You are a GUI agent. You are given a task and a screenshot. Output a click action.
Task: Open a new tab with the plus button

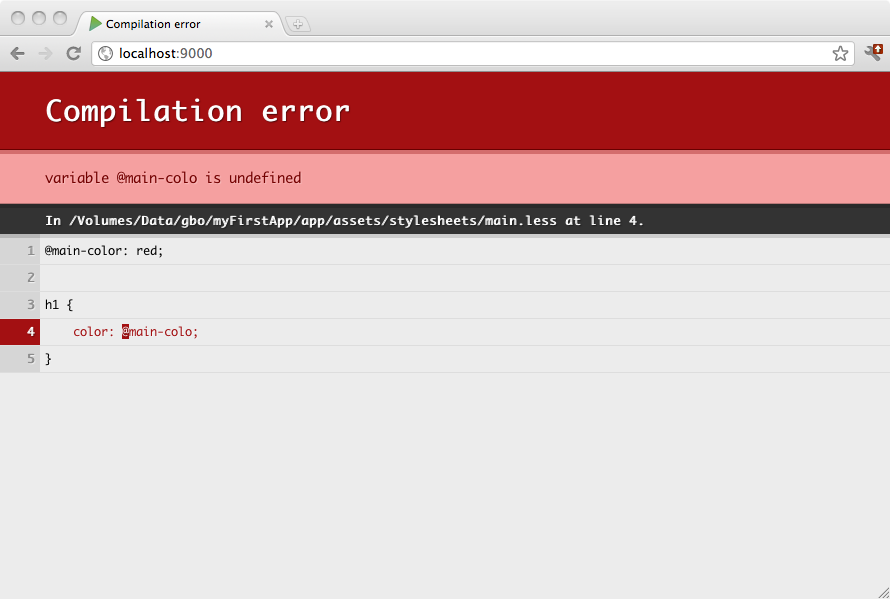pyautogui.click(x=298, y=24)
